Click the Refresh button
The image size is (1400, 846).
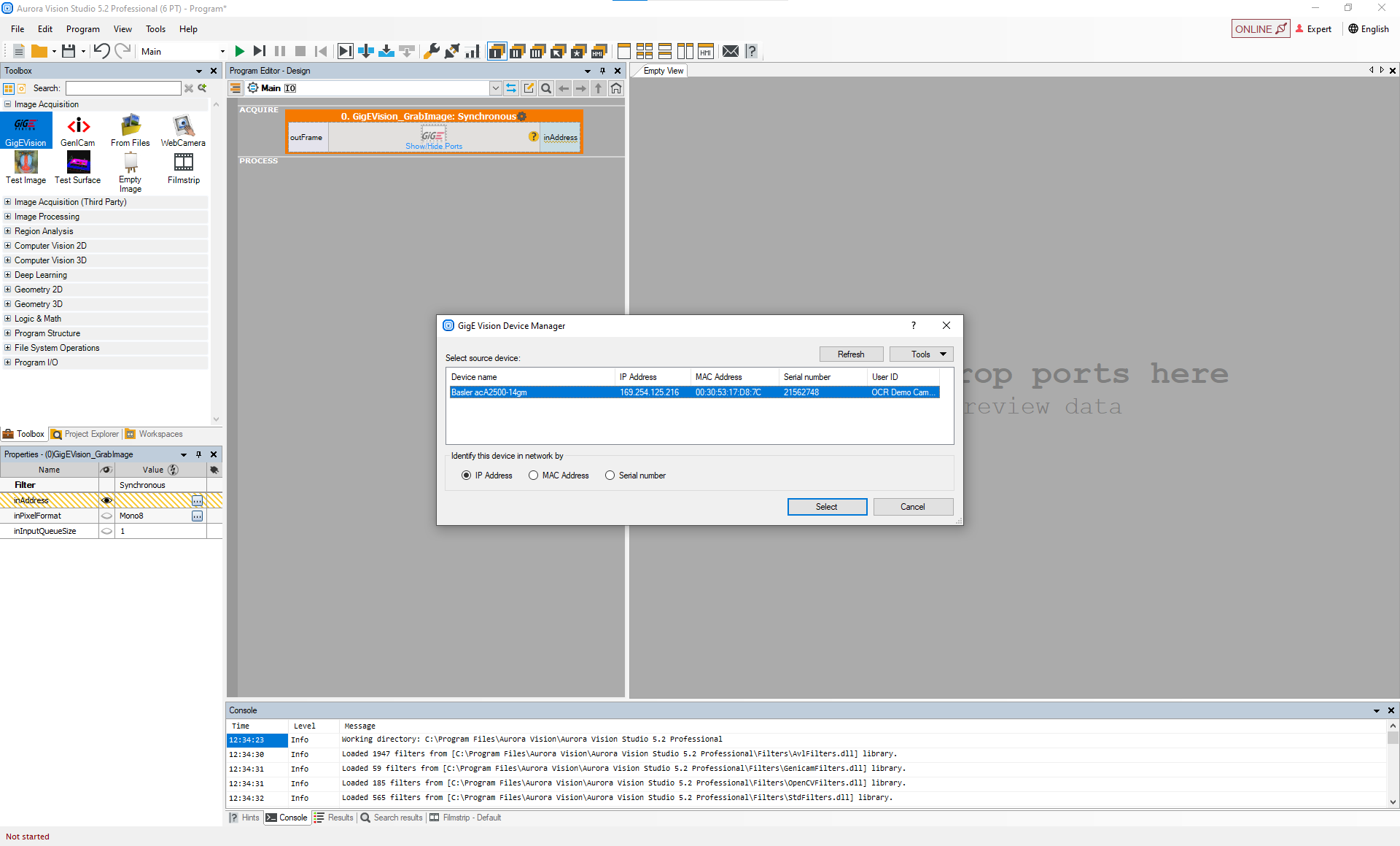pyautogui.click(x=850, y=354)
